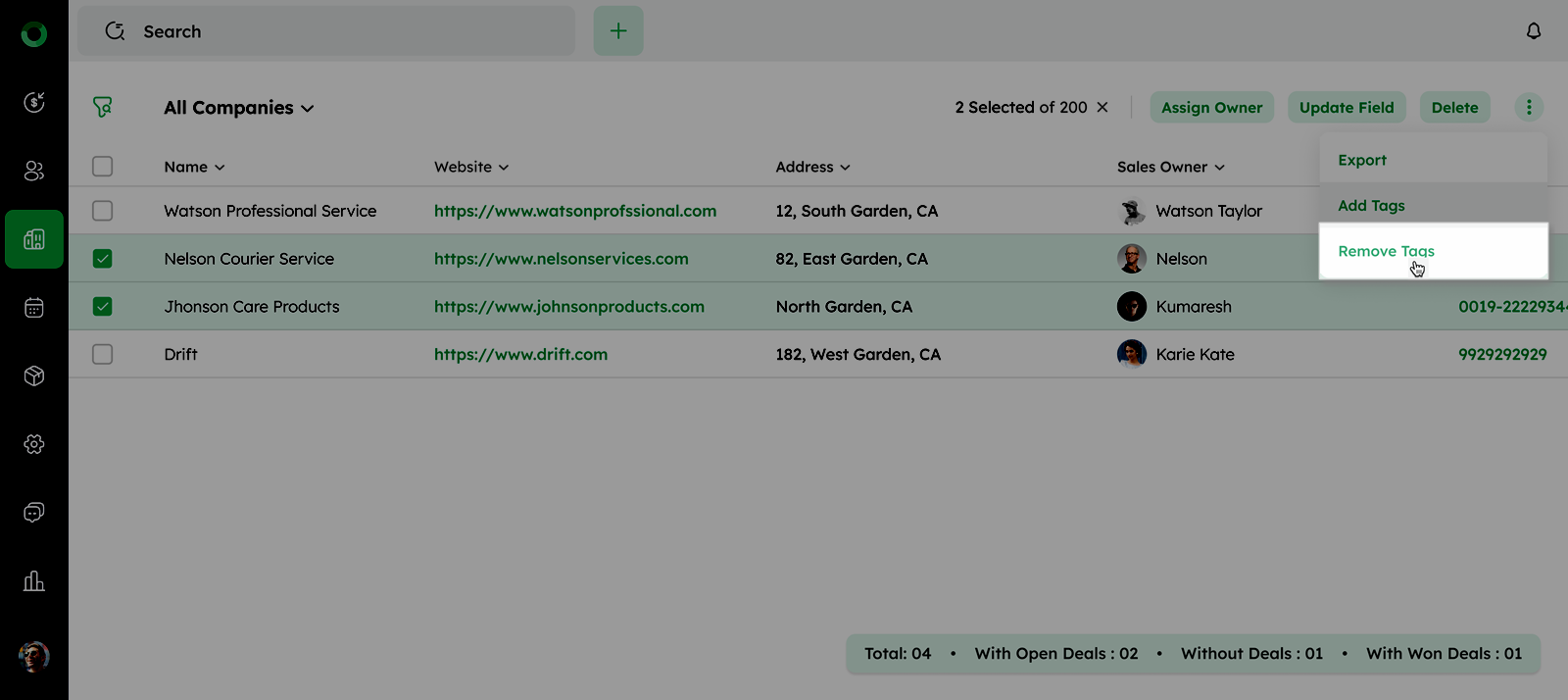
Task: Open the deals dollar icon in sidebar
Action: [x=34, y=102]
